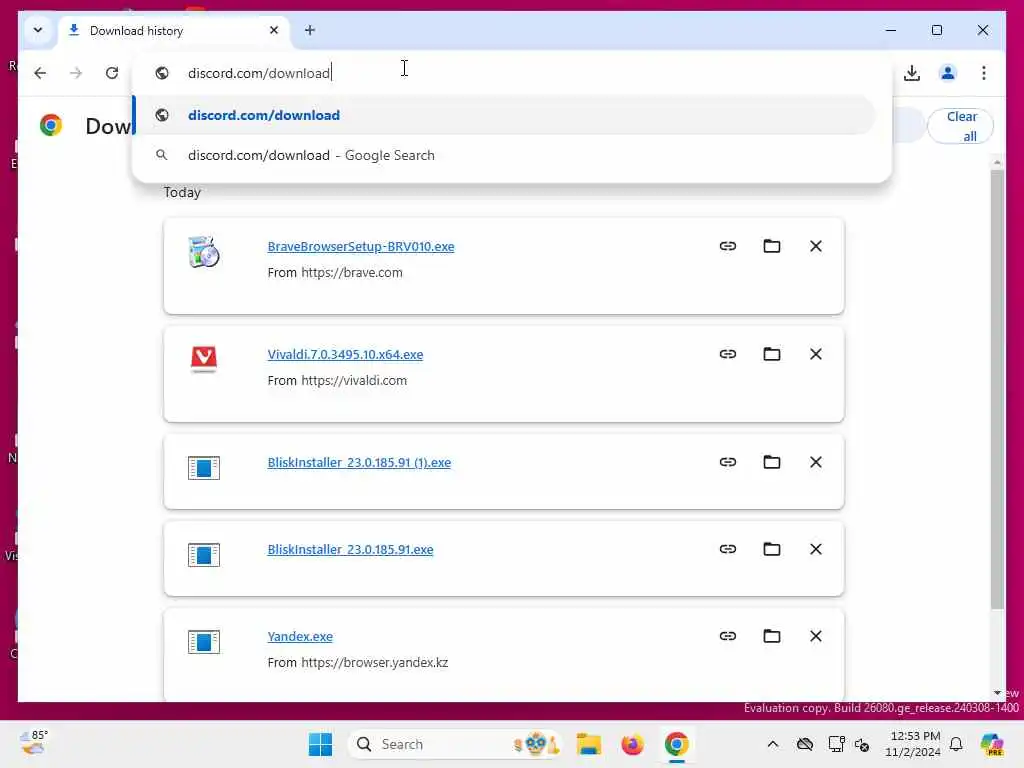The height and width of the screenshot is (768, 1024).
Task: Open BraveBrowserSetup-BRV010.exe file link
Action: click(x=360, y=246)
